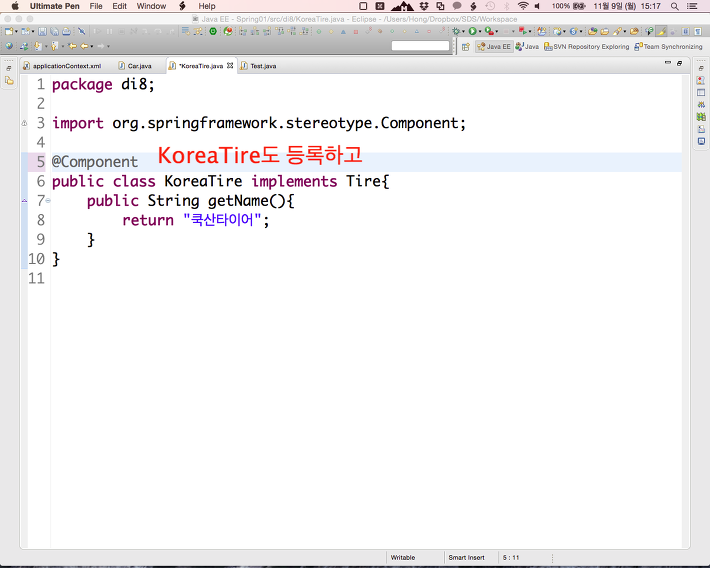This screenshot has width=710, height=568.
Task: Open the New wizard dropdown arrow
Action: (x=16, y=32)
